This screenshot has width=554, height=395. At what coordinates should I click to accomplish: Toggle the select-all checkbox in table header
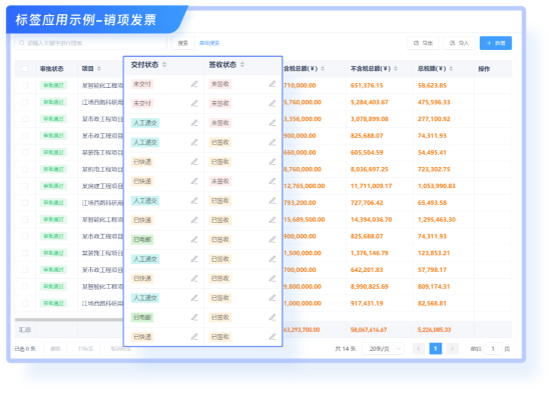tap(25, 69)
